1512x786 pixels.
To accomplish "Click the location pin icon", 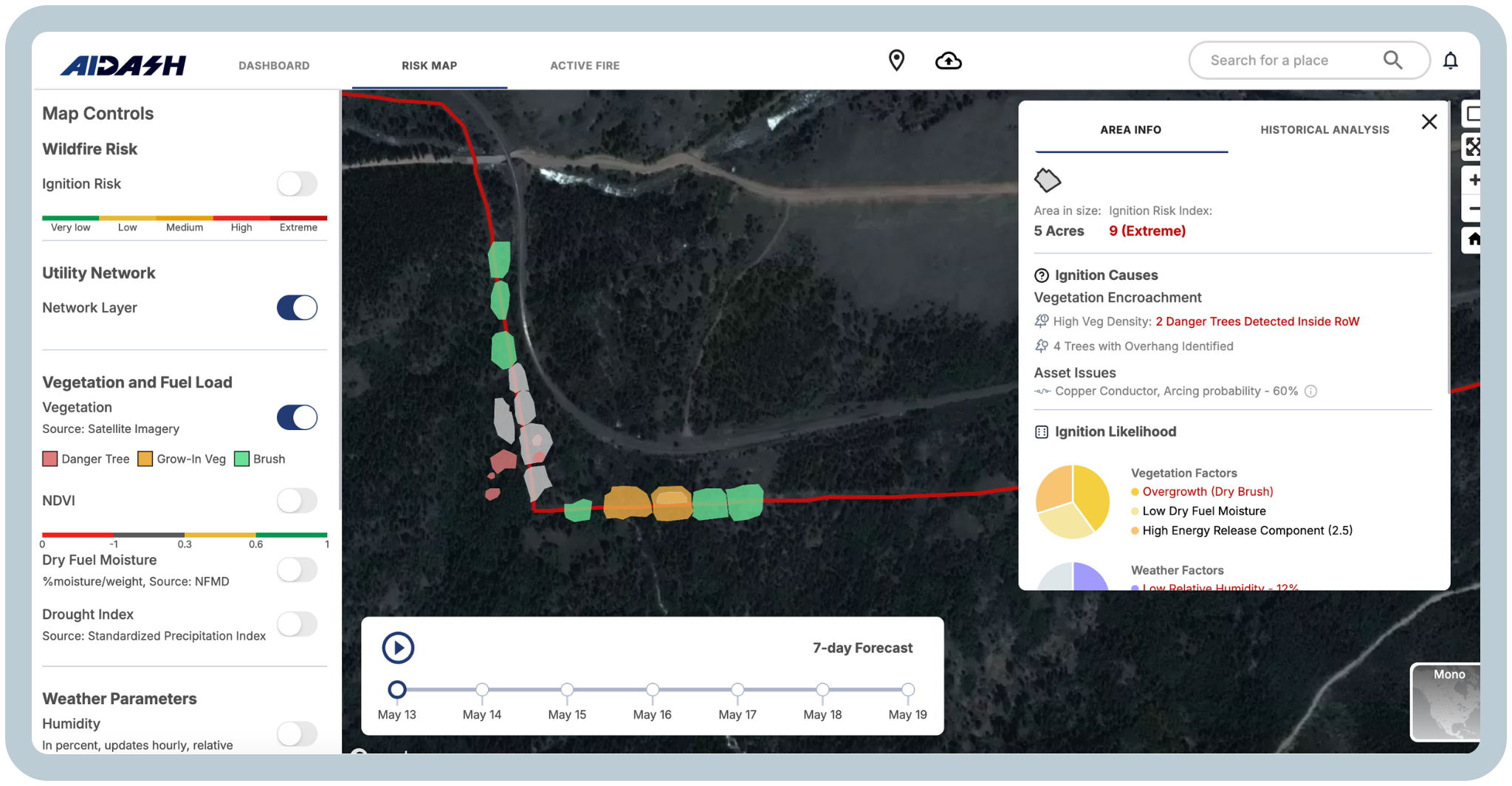I will click(896, 61).
